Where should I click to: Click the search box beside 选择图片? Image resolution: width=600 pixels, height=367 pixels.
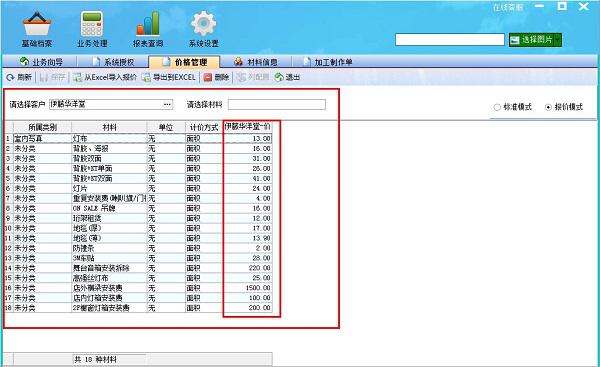[450, 40]
